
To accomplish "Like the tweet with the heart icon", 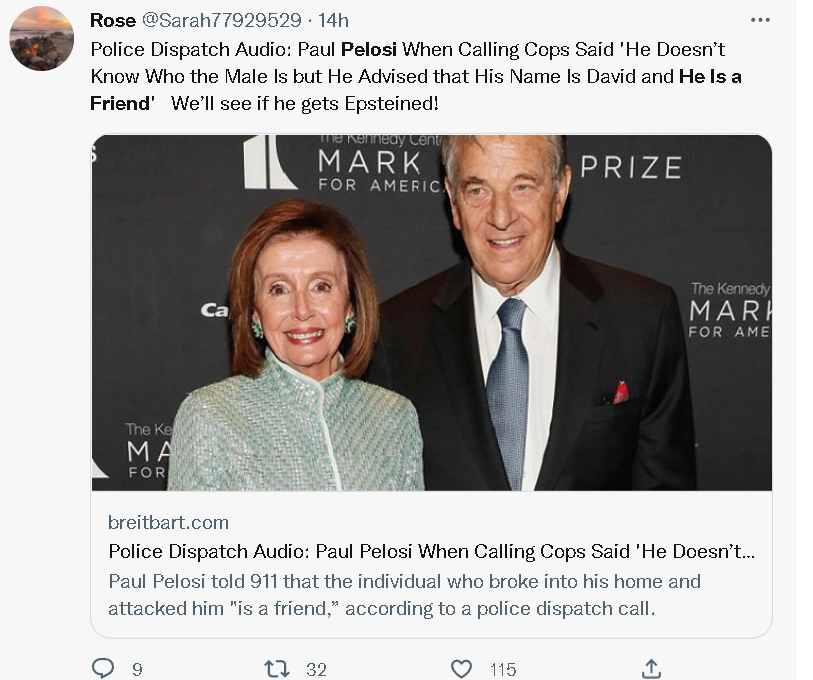I will pos(461,668).
